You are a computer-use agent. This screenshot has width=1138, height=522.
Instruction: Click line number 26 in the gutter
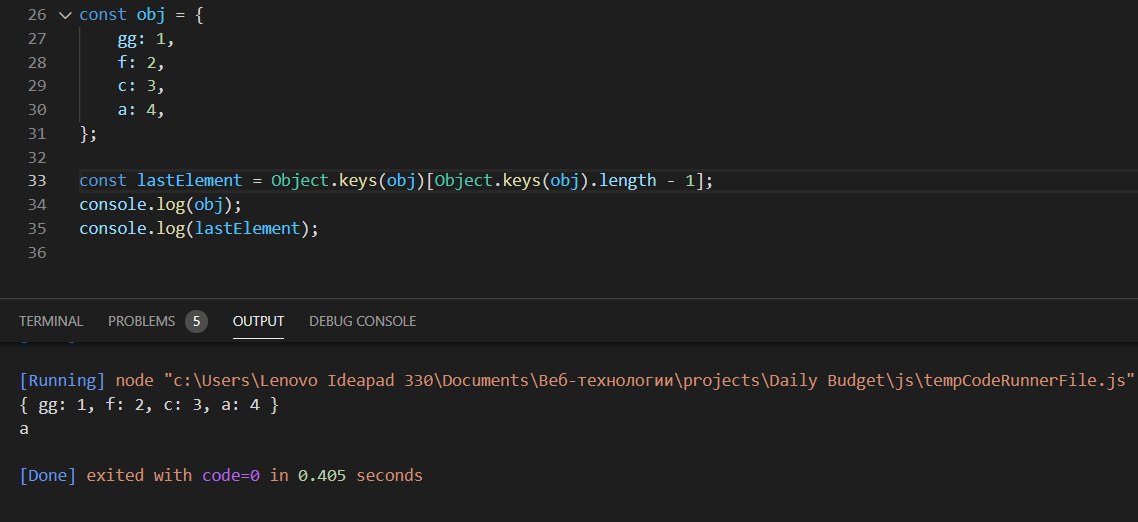(x=37, y=15)
